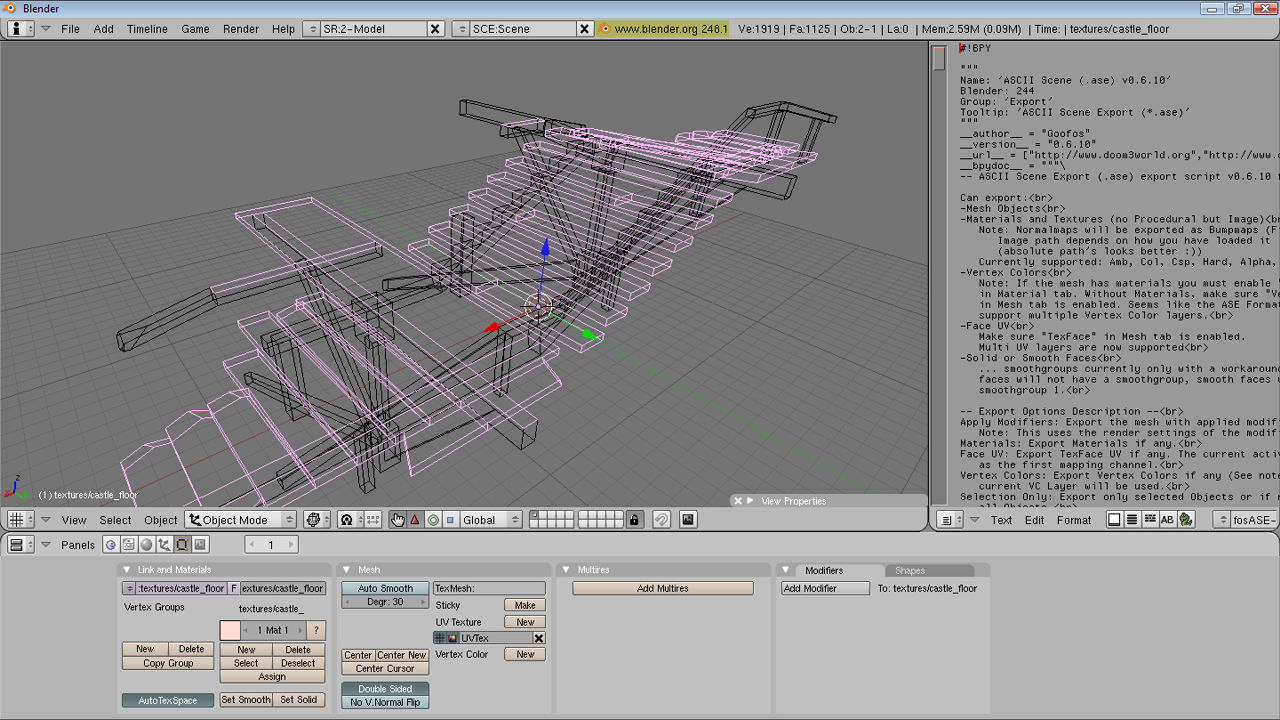Image resolution: width=1280 pixels, height=720 pixels.
Task: Click the Add Multires button
Action: coord(662,588)
